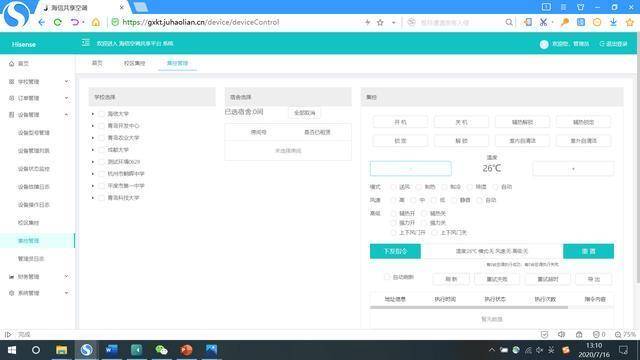The image size is (640, 360).
Task: Raise temperature with the plus box right of 26℃
Action: coord(573,169)
